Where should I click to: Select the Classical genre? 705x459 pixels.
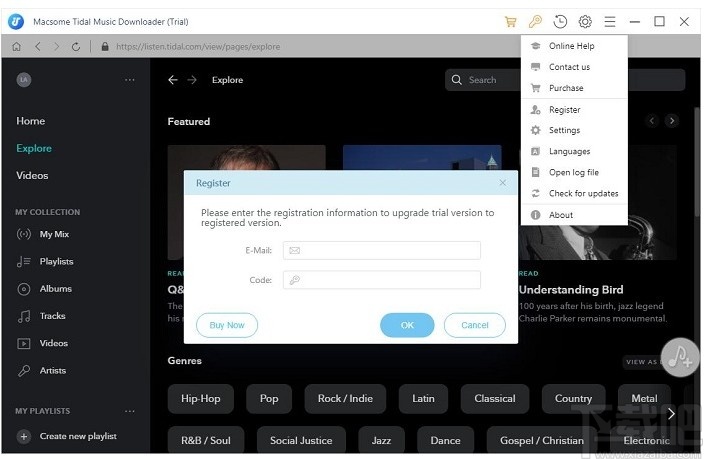tap(495, 399)
